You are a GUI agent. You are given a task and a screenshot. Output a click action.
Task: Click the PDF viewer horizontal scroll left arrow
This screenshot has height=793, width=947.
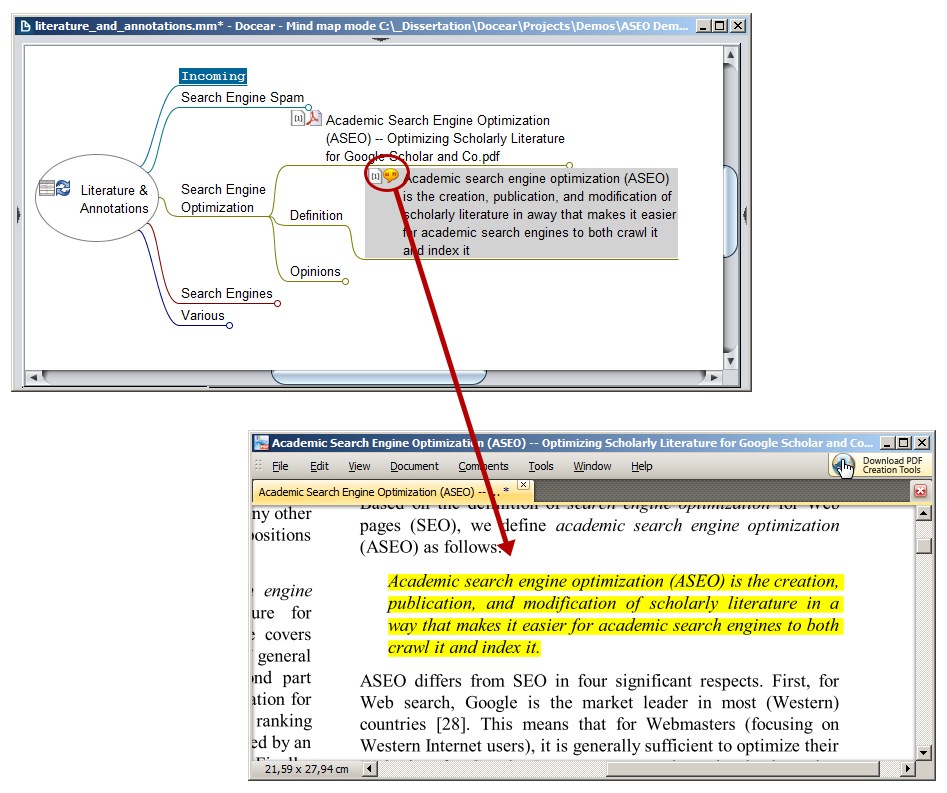point(370,769)
